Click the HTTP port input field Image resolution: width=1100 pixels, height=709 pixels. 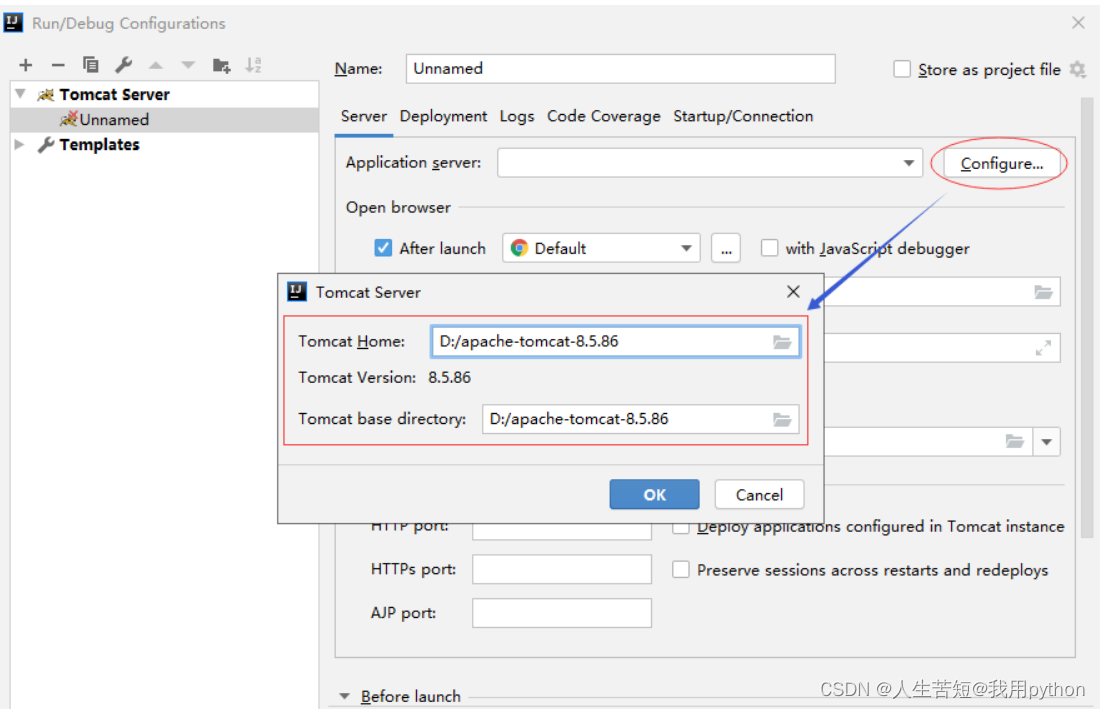562,532
